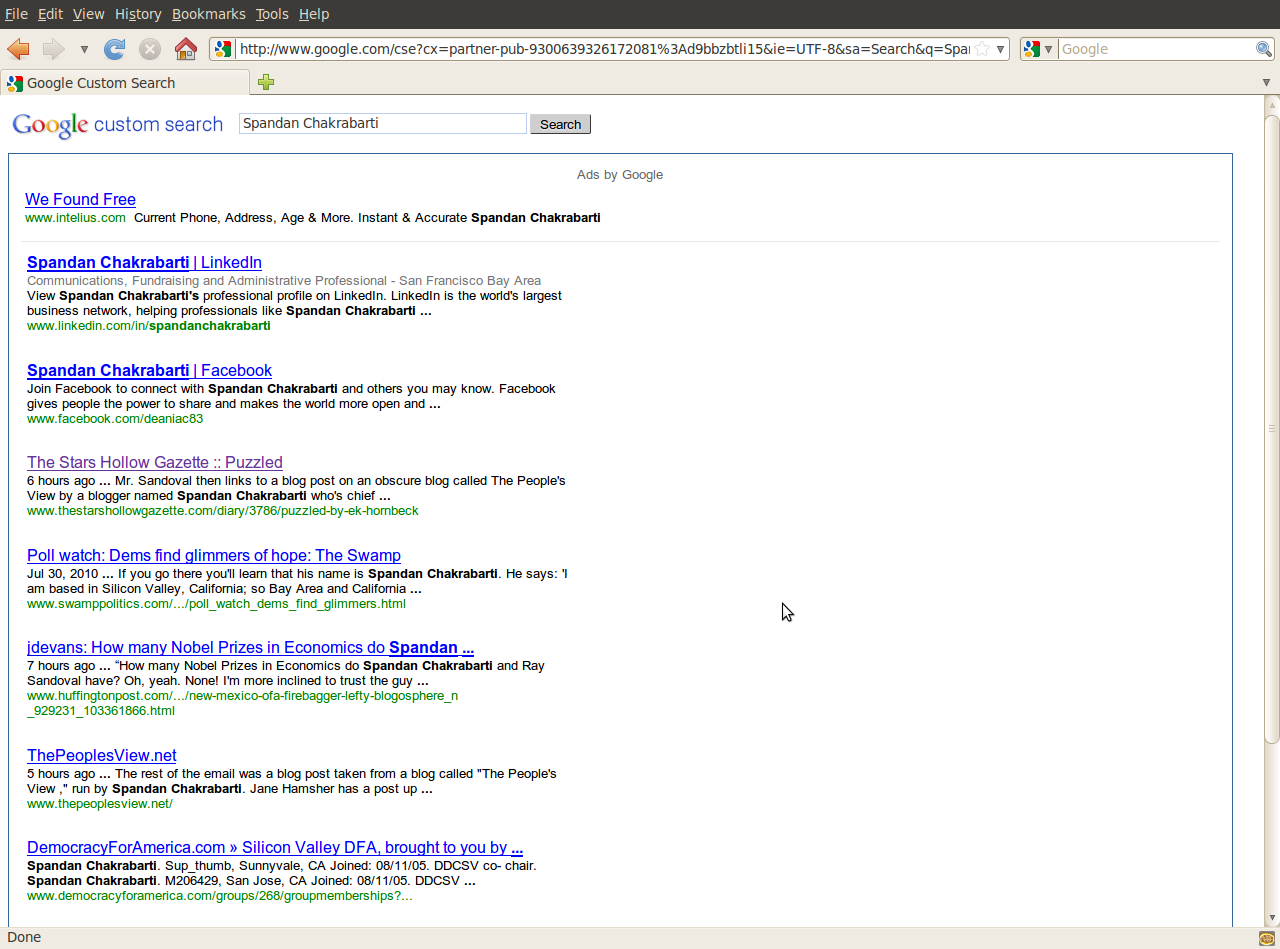1280x949 pixels.
Task: Click the vertical scrollbar thumb
Action: tap(1271, 429)
